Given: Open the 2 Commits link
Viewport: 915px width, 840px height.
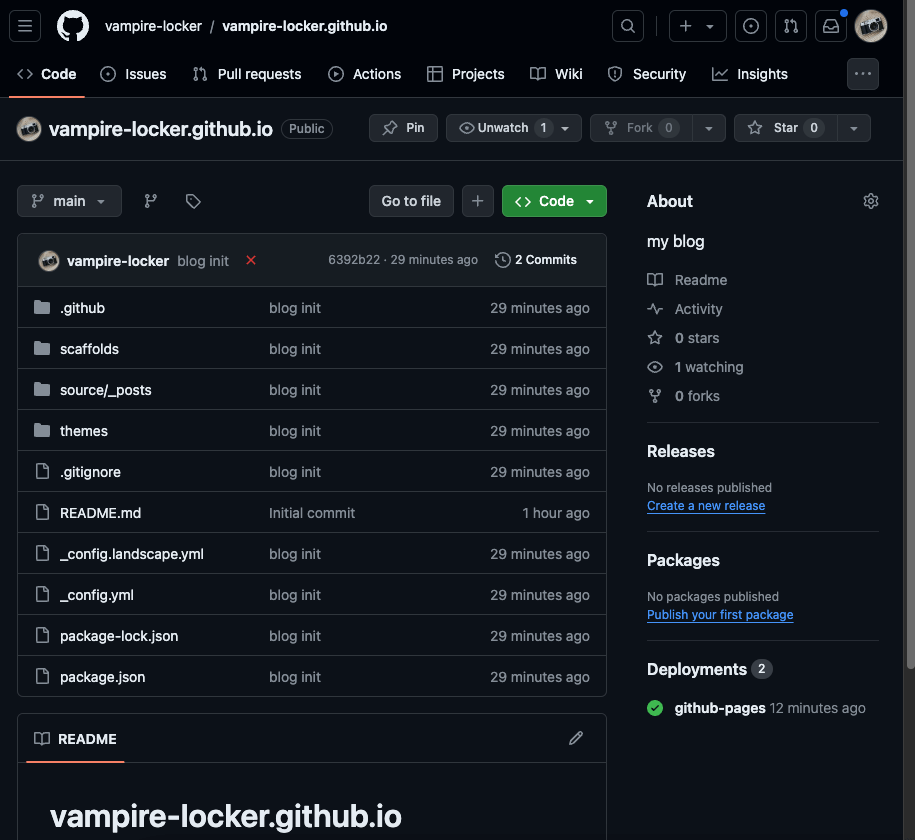Looking at the screenshot, I should click(536, 260).
